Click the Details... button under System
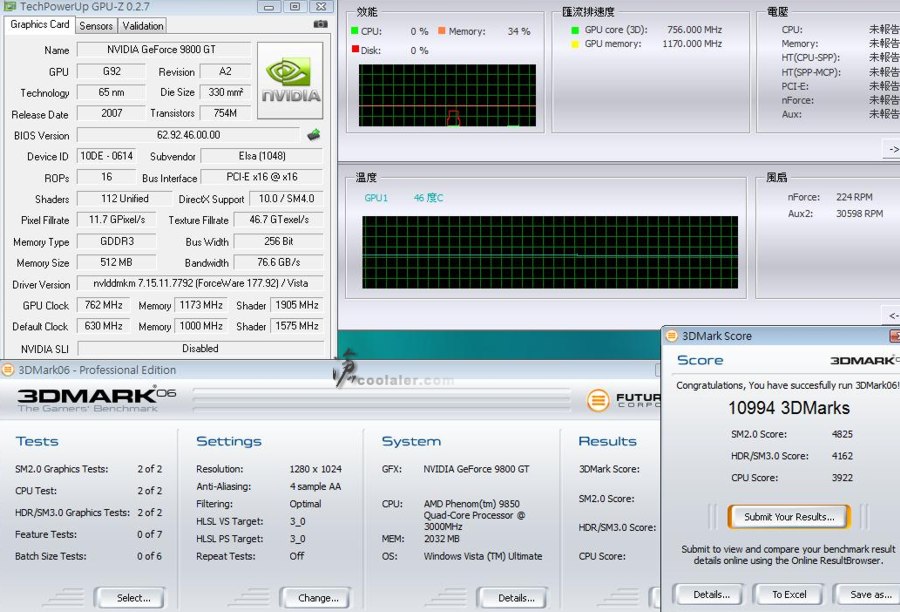900x612 pixels. tap(512, 598)
